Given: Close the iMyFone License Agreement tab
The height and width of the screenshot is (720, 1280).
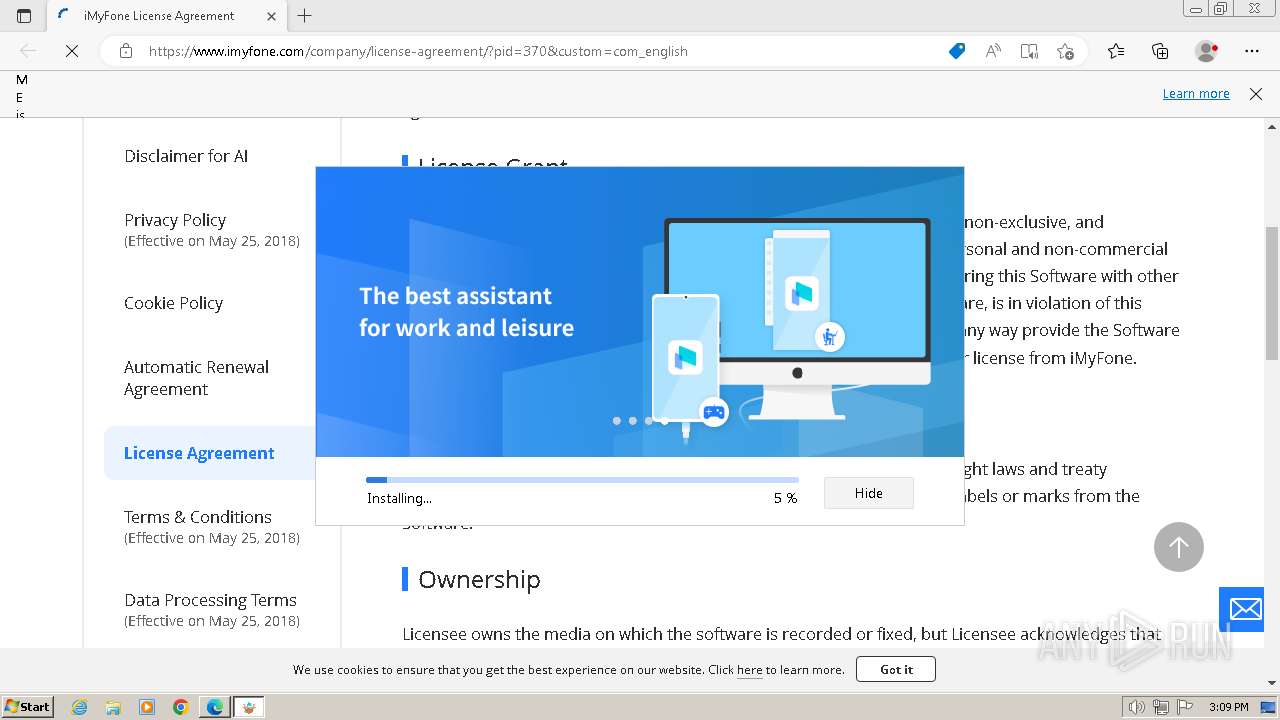Looking at the screenshot, I should pyautogui.click(x=271, y=16).
